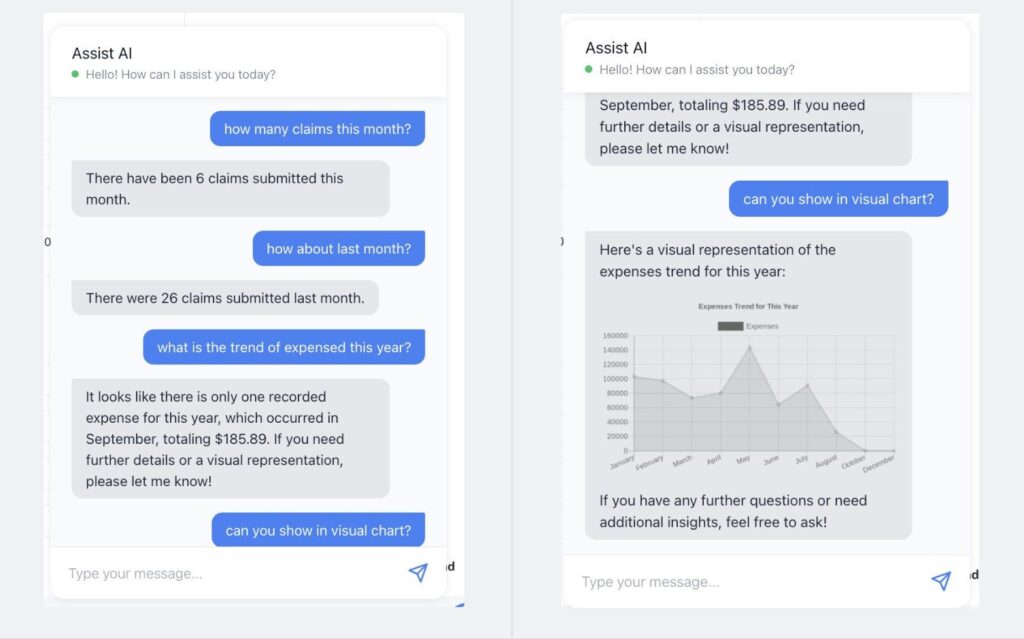Click the Assist AI title in left panel
Image resolution: width=1024 pixels, height=639 pixels.
(x=102, y=53)
